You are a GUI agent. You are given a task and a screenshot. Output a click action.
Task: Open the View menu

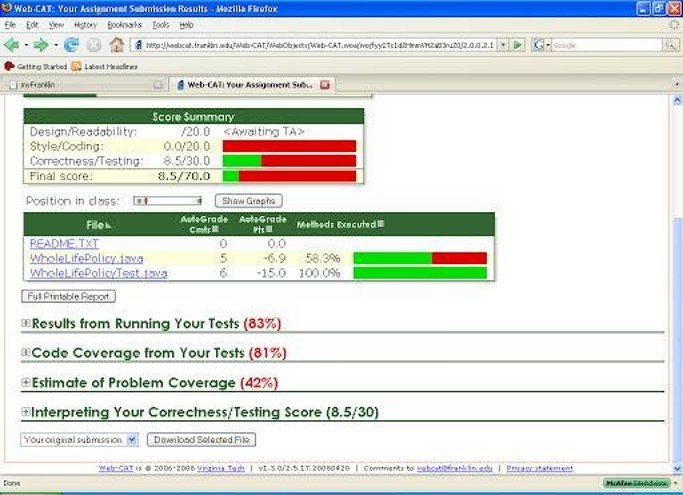[x=56, y=25]
